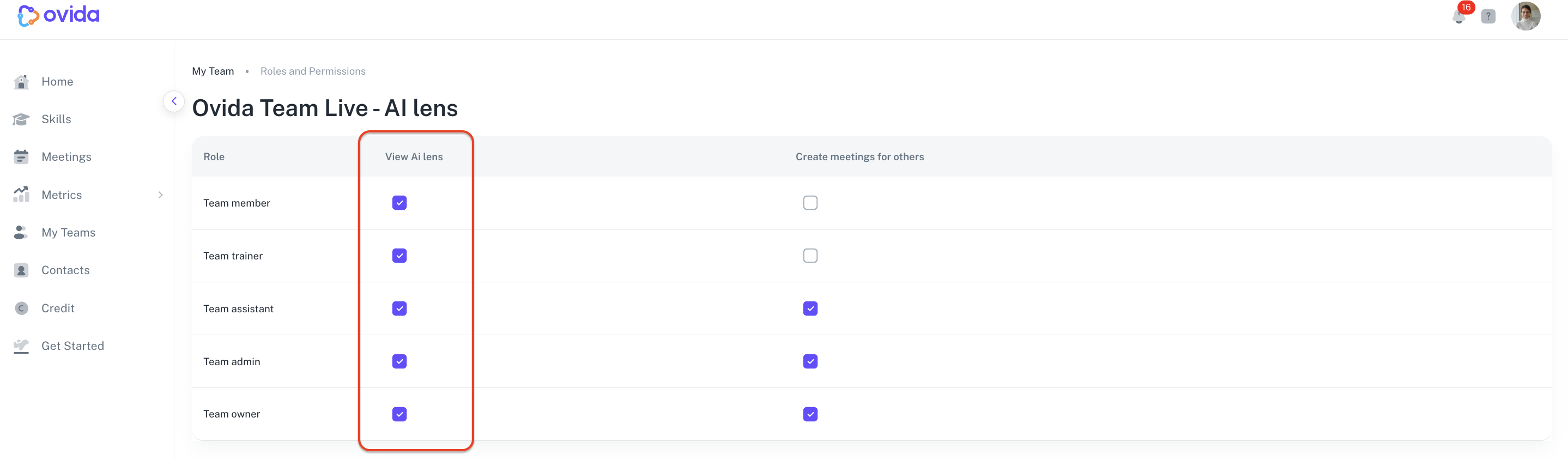
Task: Collapse the sidebar with the chevron button
Action: point(173,101)
